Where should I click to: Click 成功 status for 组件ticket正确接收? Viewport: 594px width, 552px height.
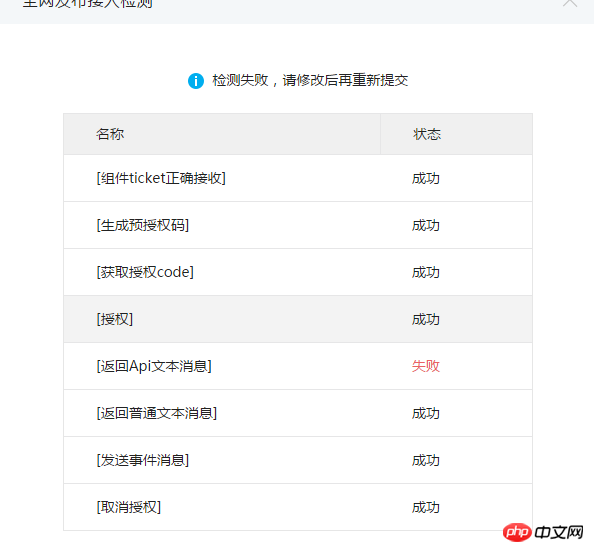(426, 178)
